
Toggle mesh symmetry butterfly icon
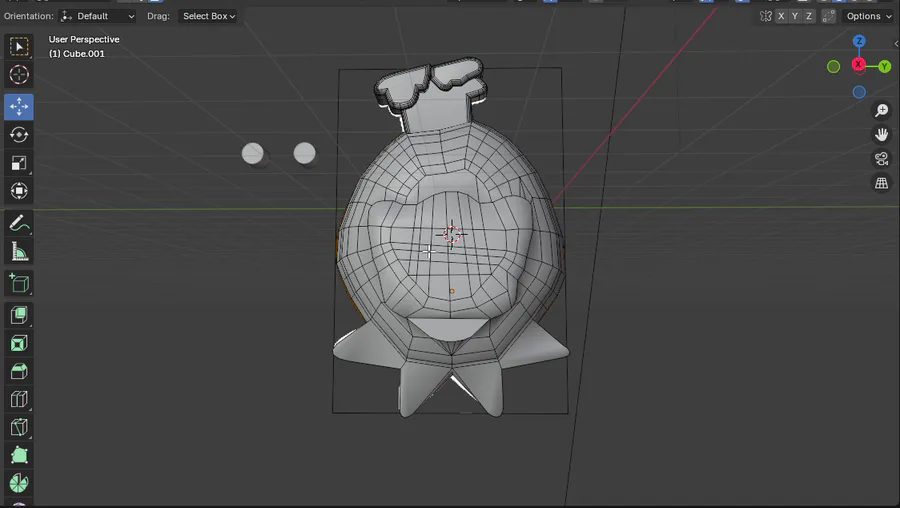766,16
